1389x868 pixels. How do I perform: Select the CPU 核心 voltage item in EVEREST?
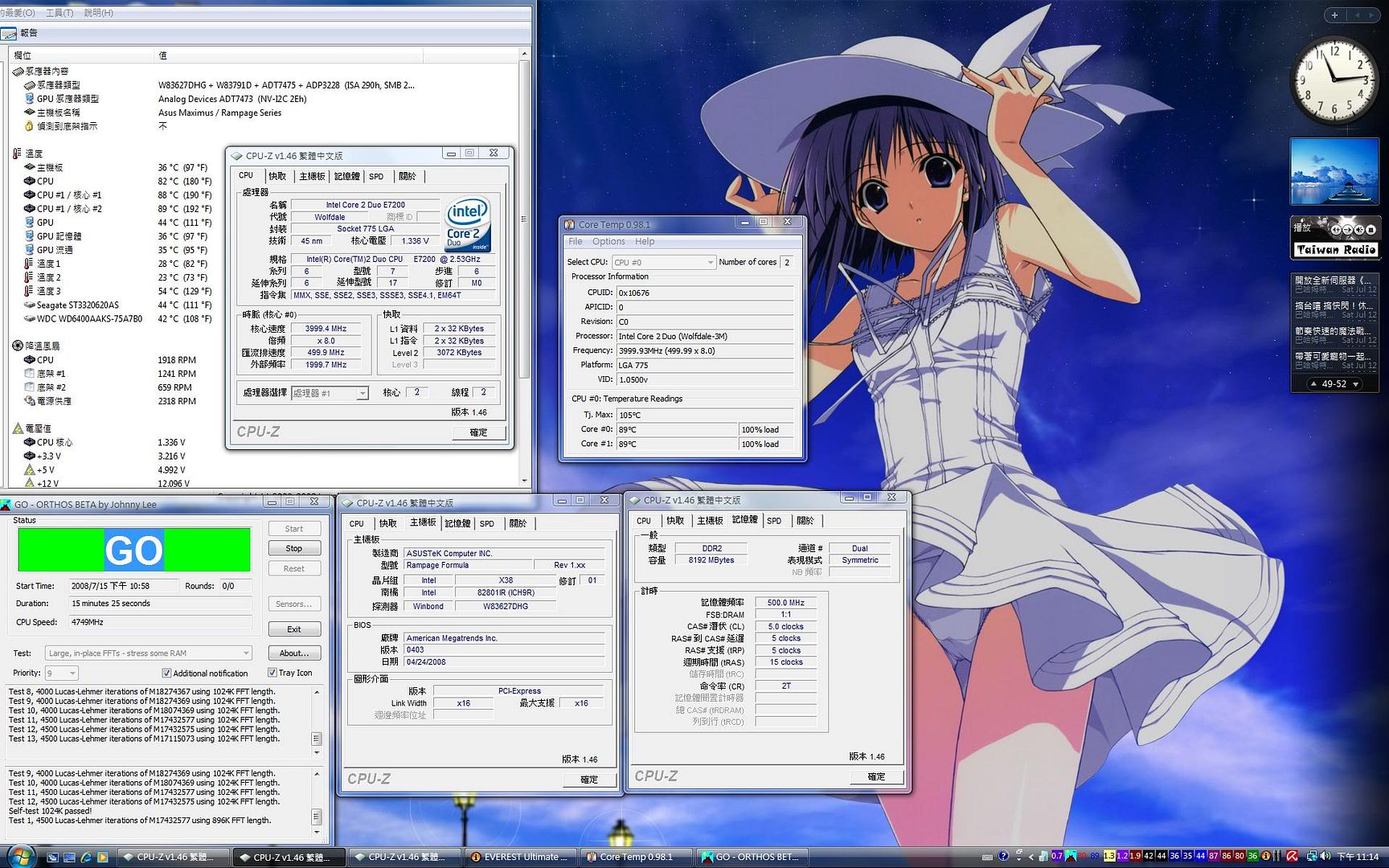coord(55,442)
